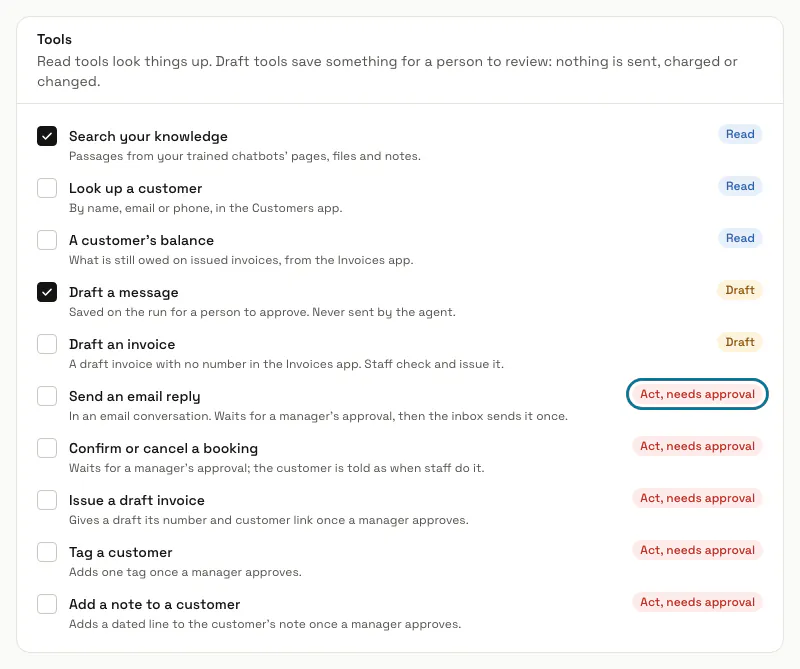This screenshot has width=800, height=669.
Task: Select the 'Look up a customer' label
Action: click(x=136, y=189)
